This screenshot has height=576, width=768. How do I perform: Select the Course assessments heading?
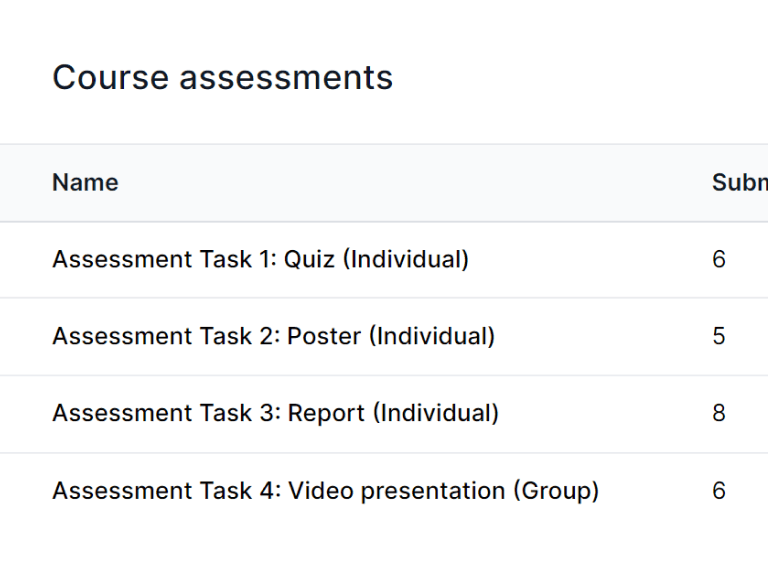[222, 78]
